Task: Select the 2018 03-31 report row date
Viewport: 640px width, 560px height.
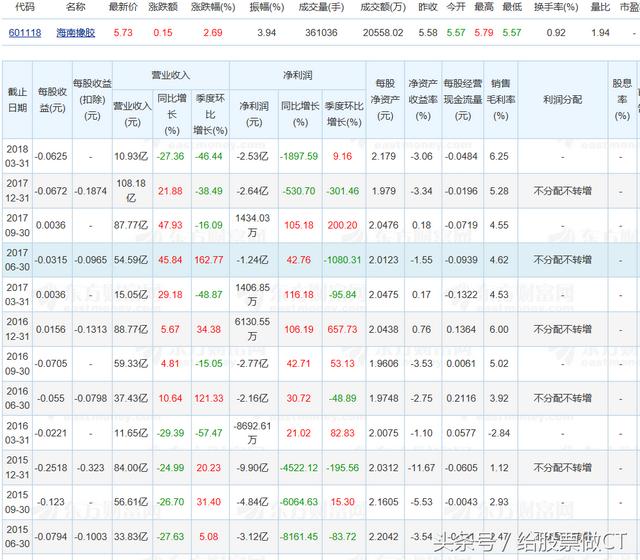Action: coord(17,156)
